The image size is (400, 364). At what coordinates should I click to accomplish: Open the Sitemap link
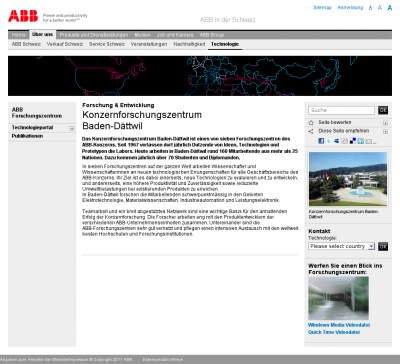[x=322, y=7]
